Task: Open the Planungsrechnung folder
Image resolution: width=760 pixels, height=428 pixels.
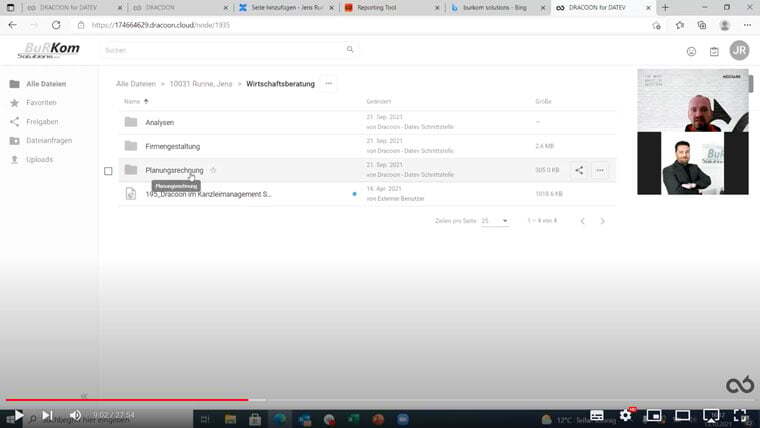Action: pos(174,170)
